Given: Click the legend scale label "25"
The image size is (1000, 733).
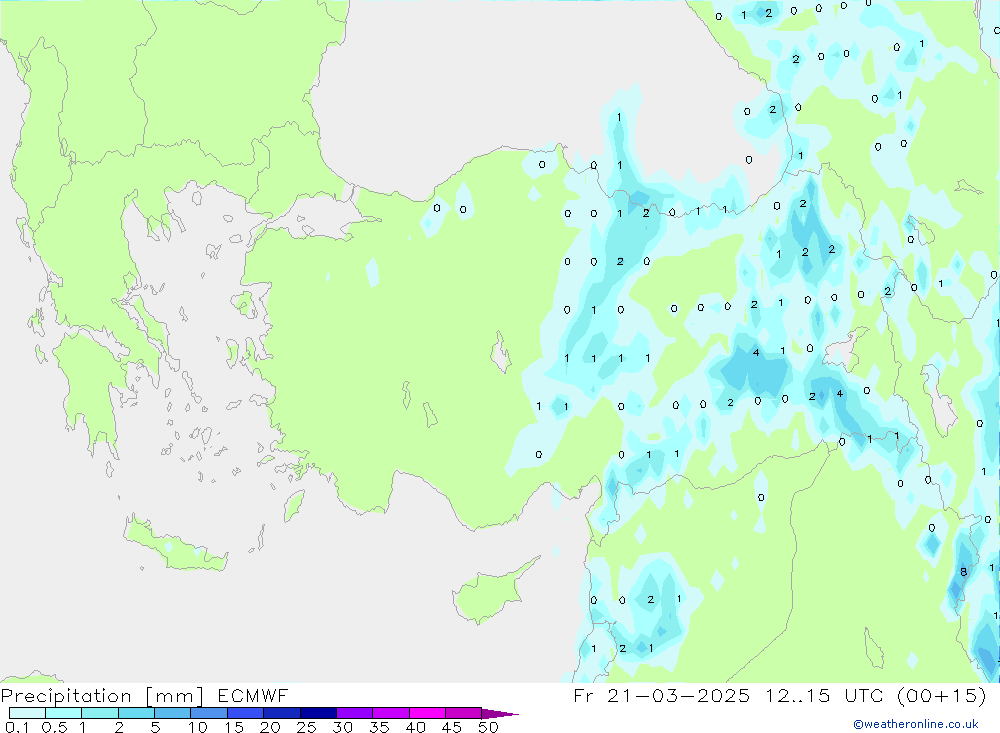Looking at the screenshot, I should [307, 727].
